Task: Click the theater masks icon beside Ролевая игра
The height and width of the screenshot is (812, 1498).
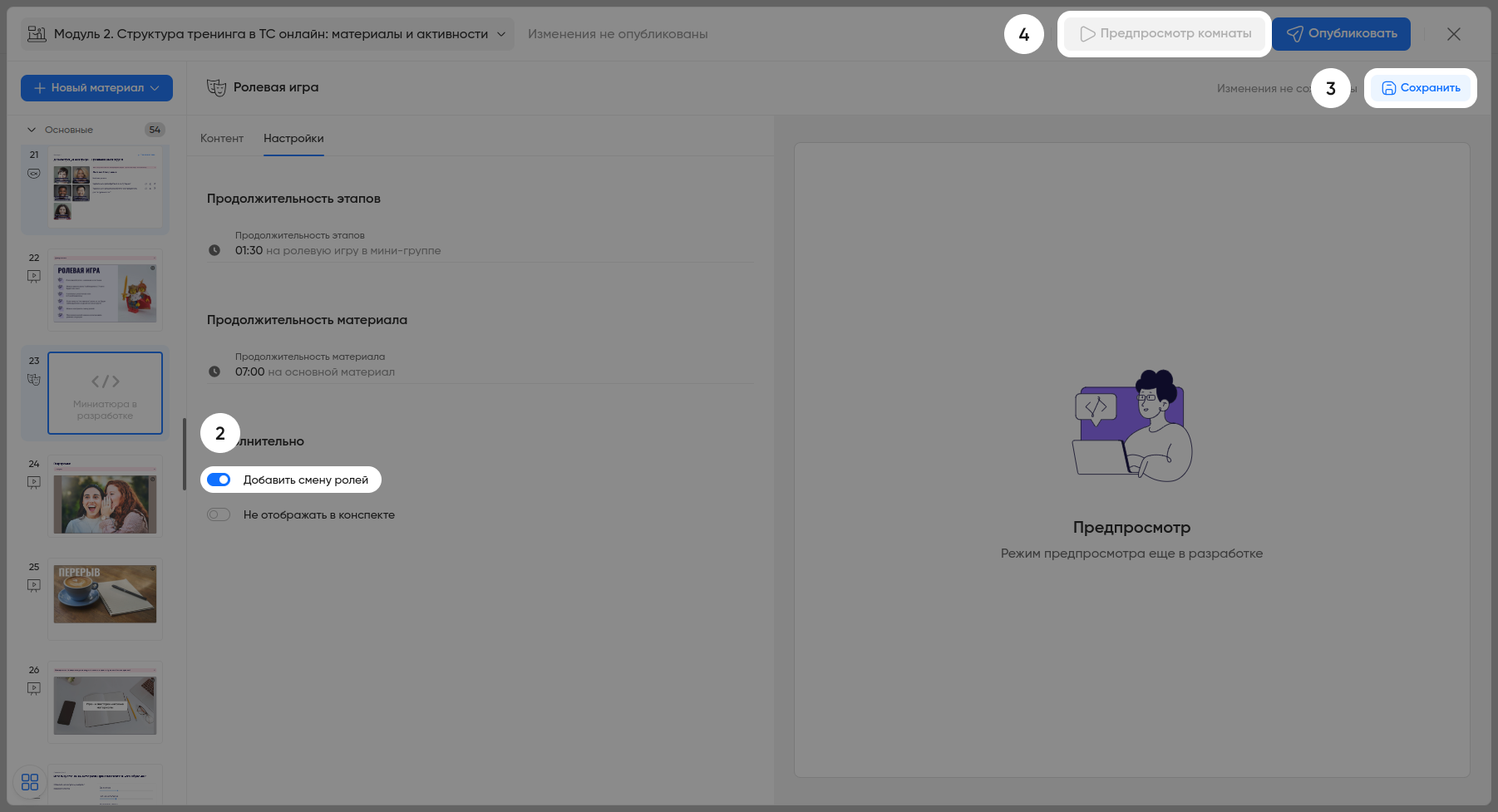Action: click(216, 87)
